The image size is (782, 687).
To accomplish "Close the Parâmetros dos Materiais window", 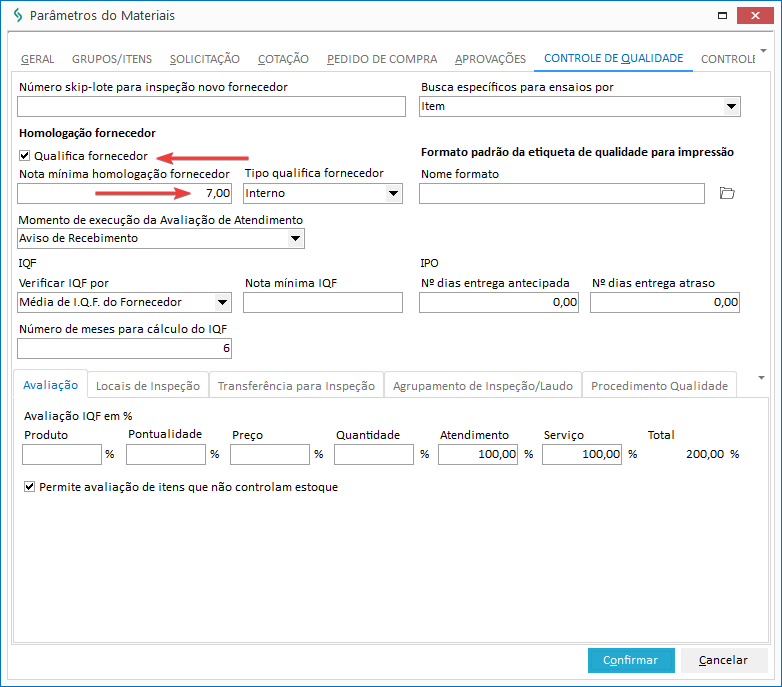I will tap(755, 16).
